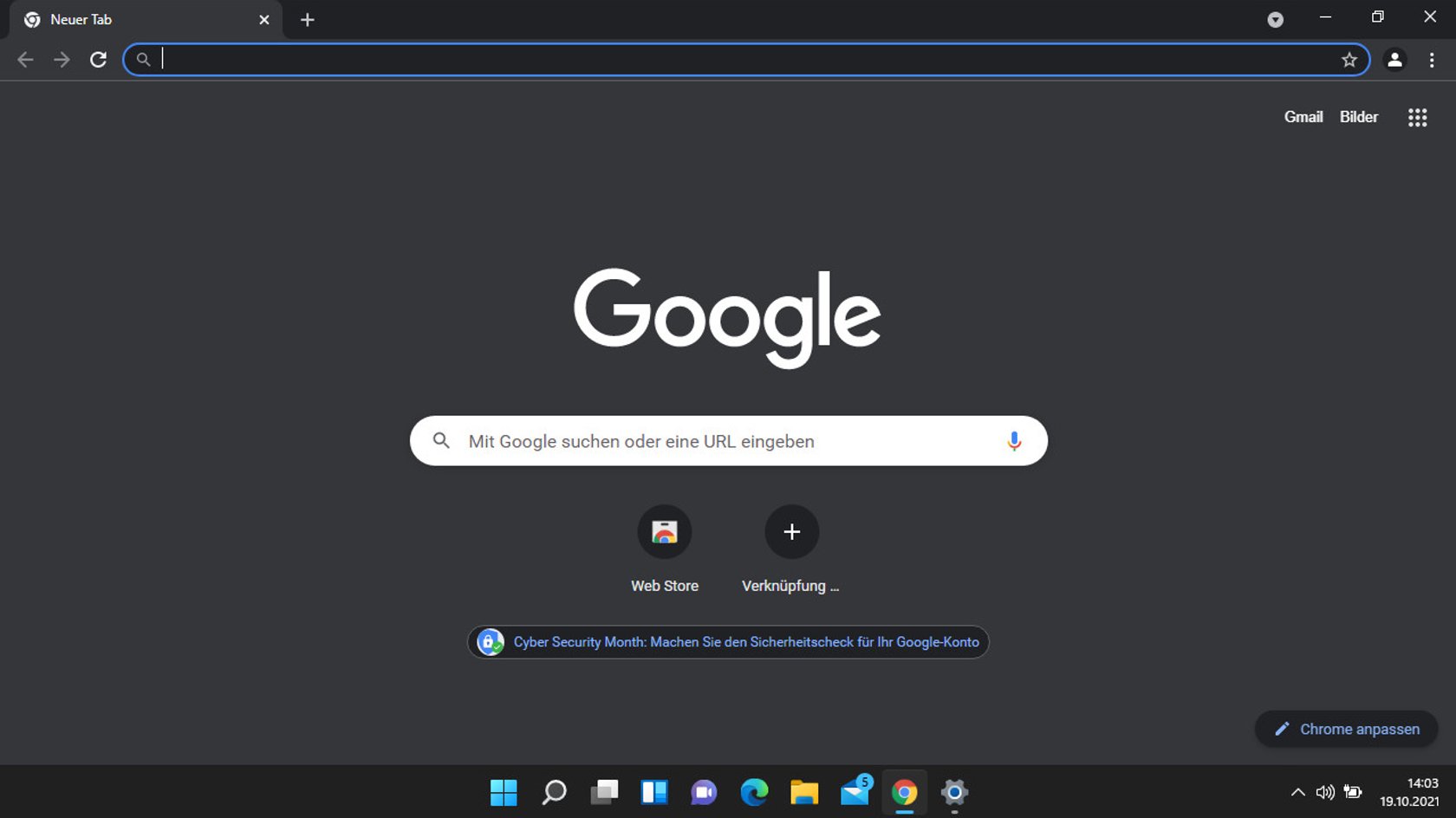The image size is (1456, 818).
Task: Go forward using the forward arrow
Action: [x=62, y=60]
